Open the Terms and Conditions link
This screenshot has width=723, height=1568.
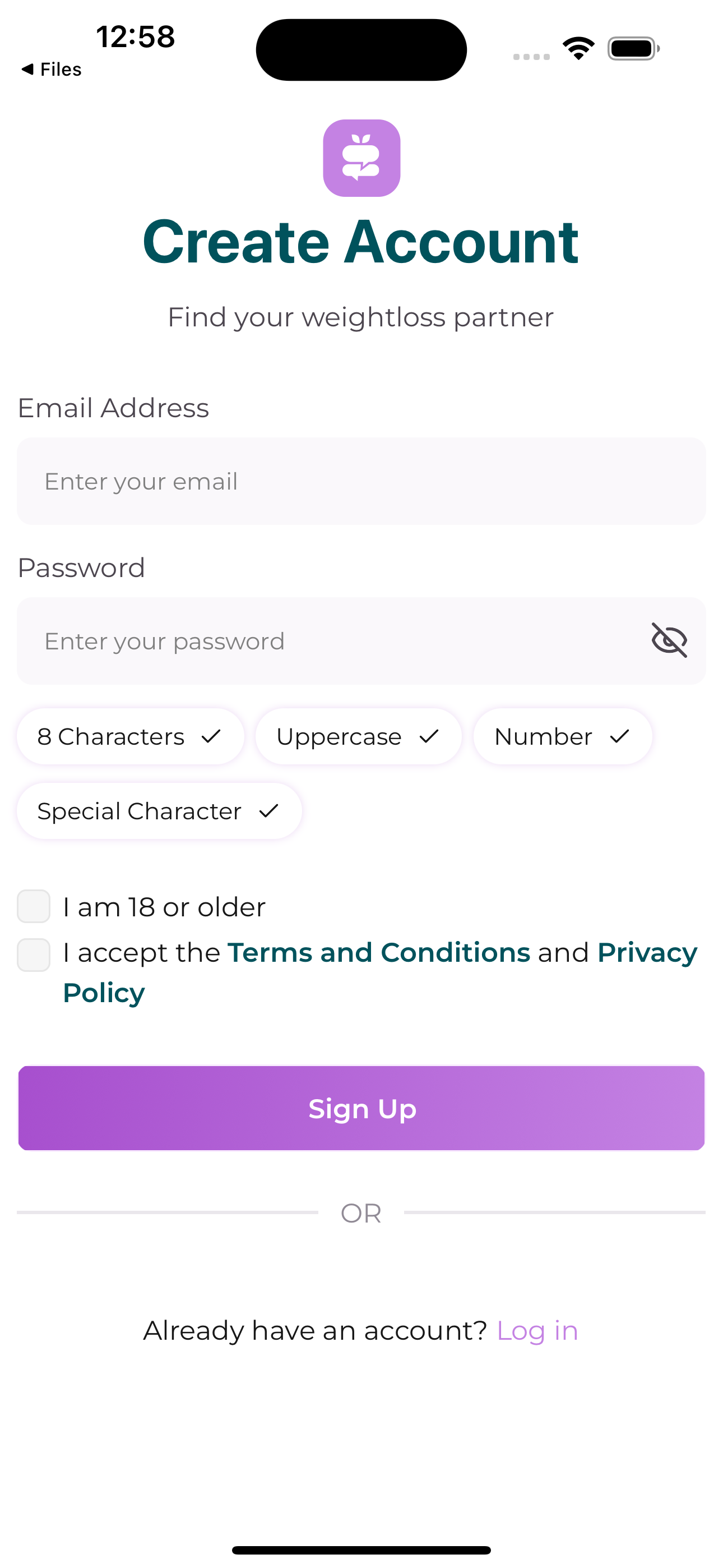point(378,953)
